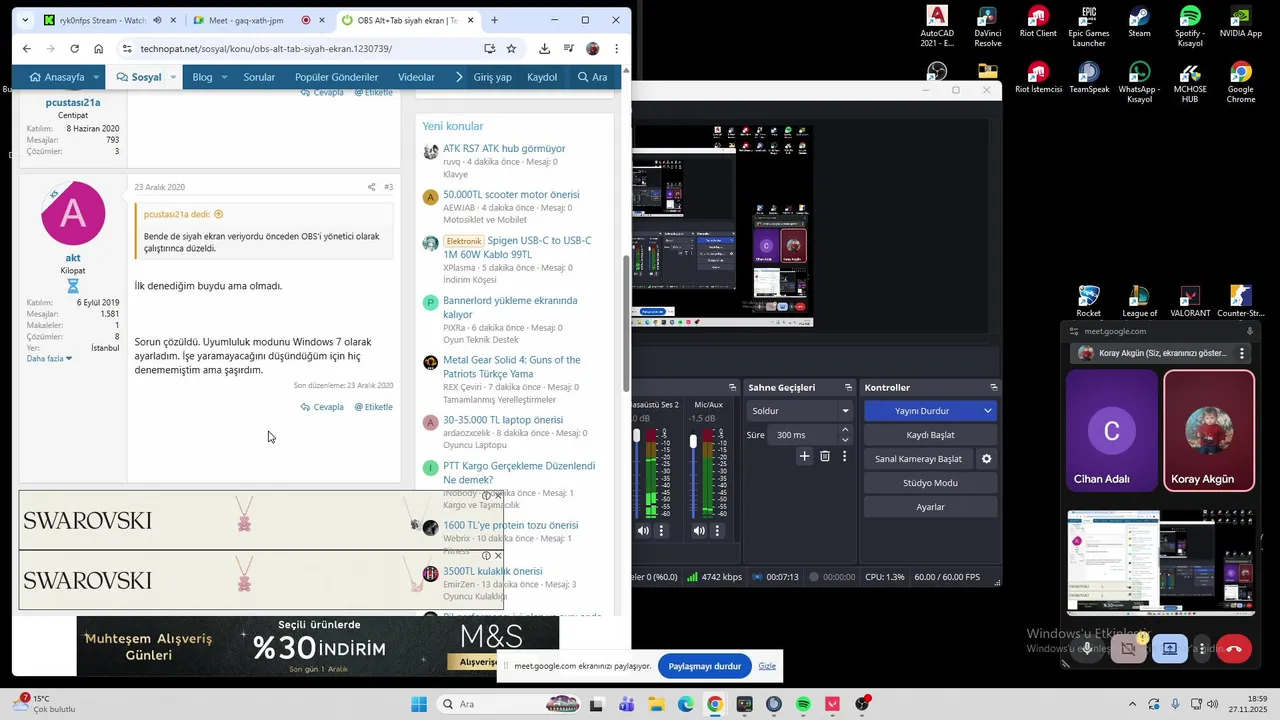Adjust Masaüstü Ses 2 volume slider
Image resolution: width=1280 pixels, height=720 pixels.
pyautogui.click(x=637, y=437)
